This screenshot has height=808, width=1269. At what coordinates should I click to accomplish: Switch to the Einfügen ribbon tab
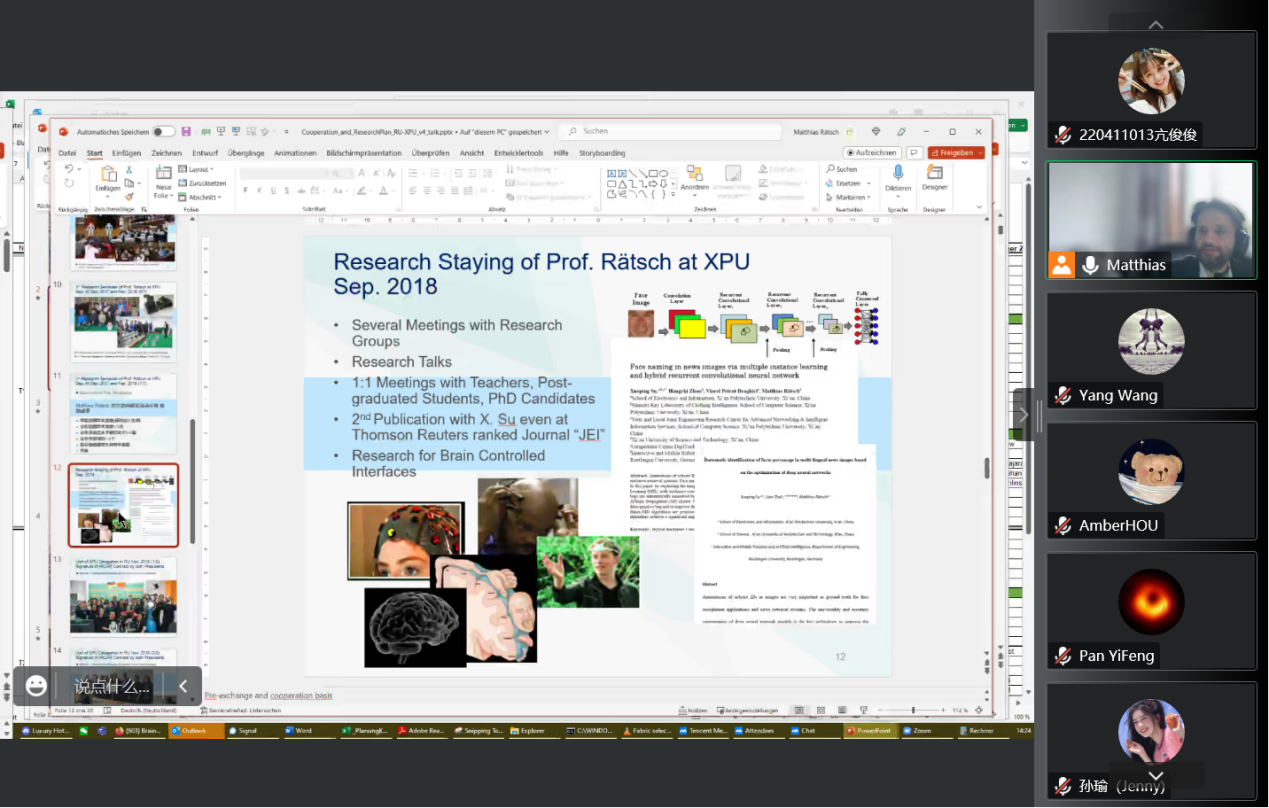126,153
